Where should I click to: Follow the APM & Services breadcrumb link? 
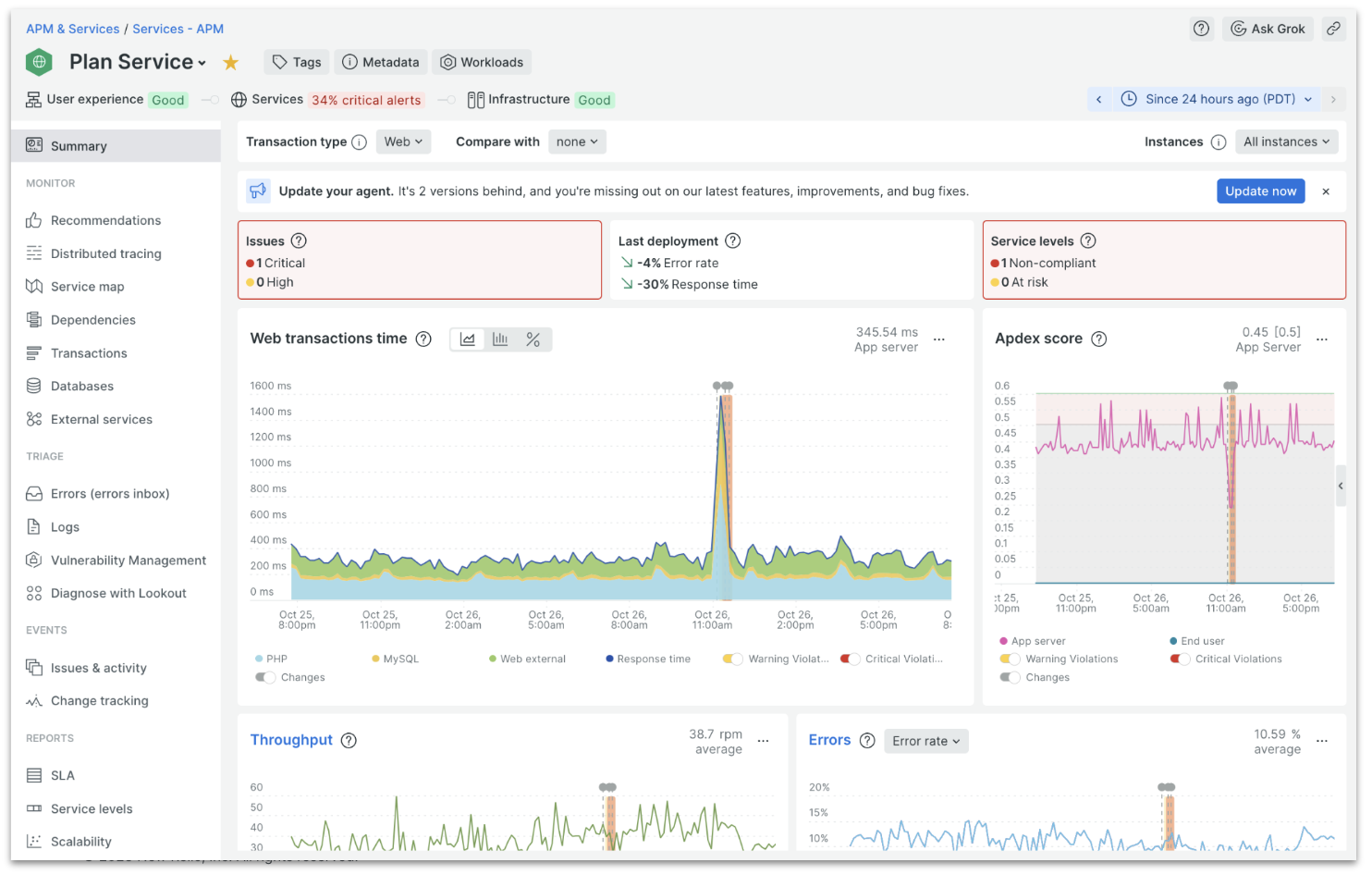73,29
